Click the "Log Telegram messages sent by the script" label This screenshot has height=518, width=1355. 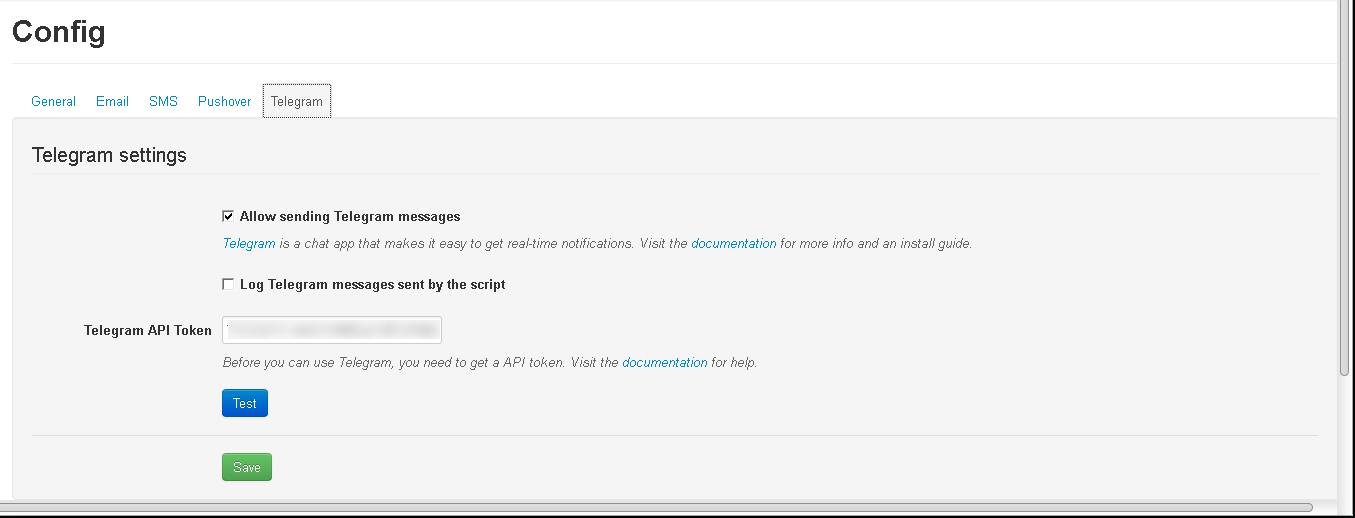[372, 284]
